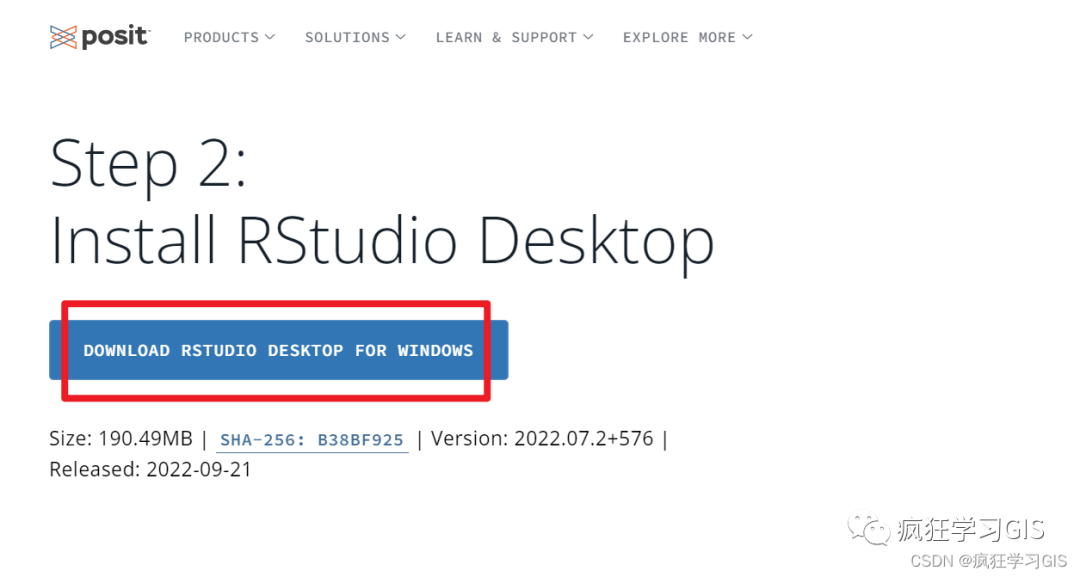Open the SHA-256: B38BF925 link

coord(312,440)
